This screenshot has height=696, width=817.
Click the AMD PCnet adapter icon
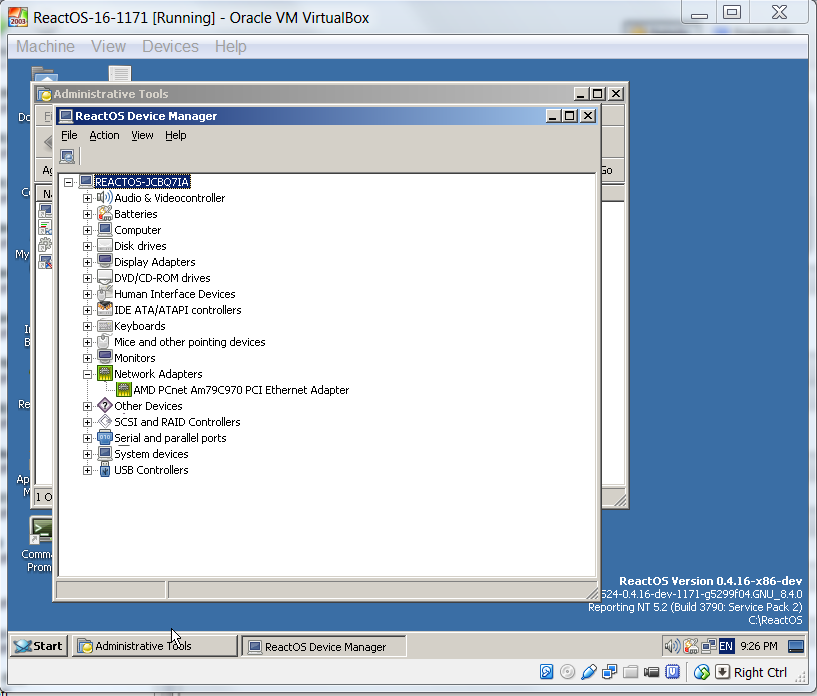coord(123,390)
